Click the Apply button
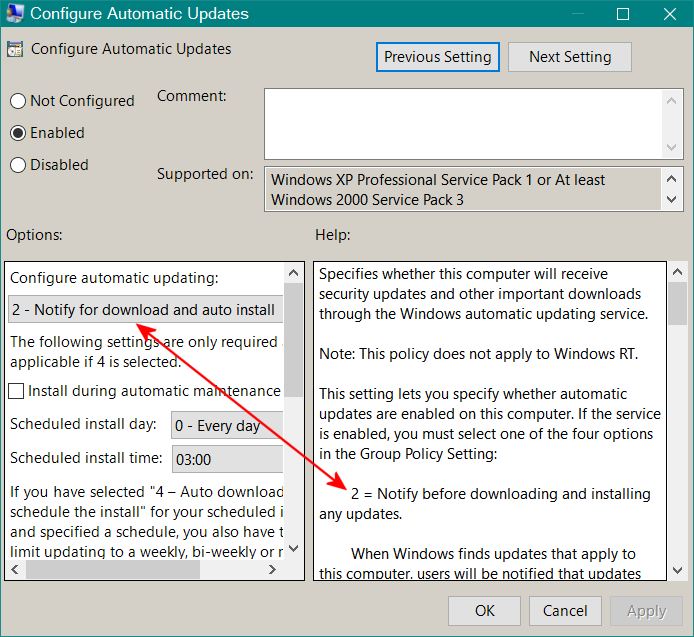694x637 pixels. point(646,611)
